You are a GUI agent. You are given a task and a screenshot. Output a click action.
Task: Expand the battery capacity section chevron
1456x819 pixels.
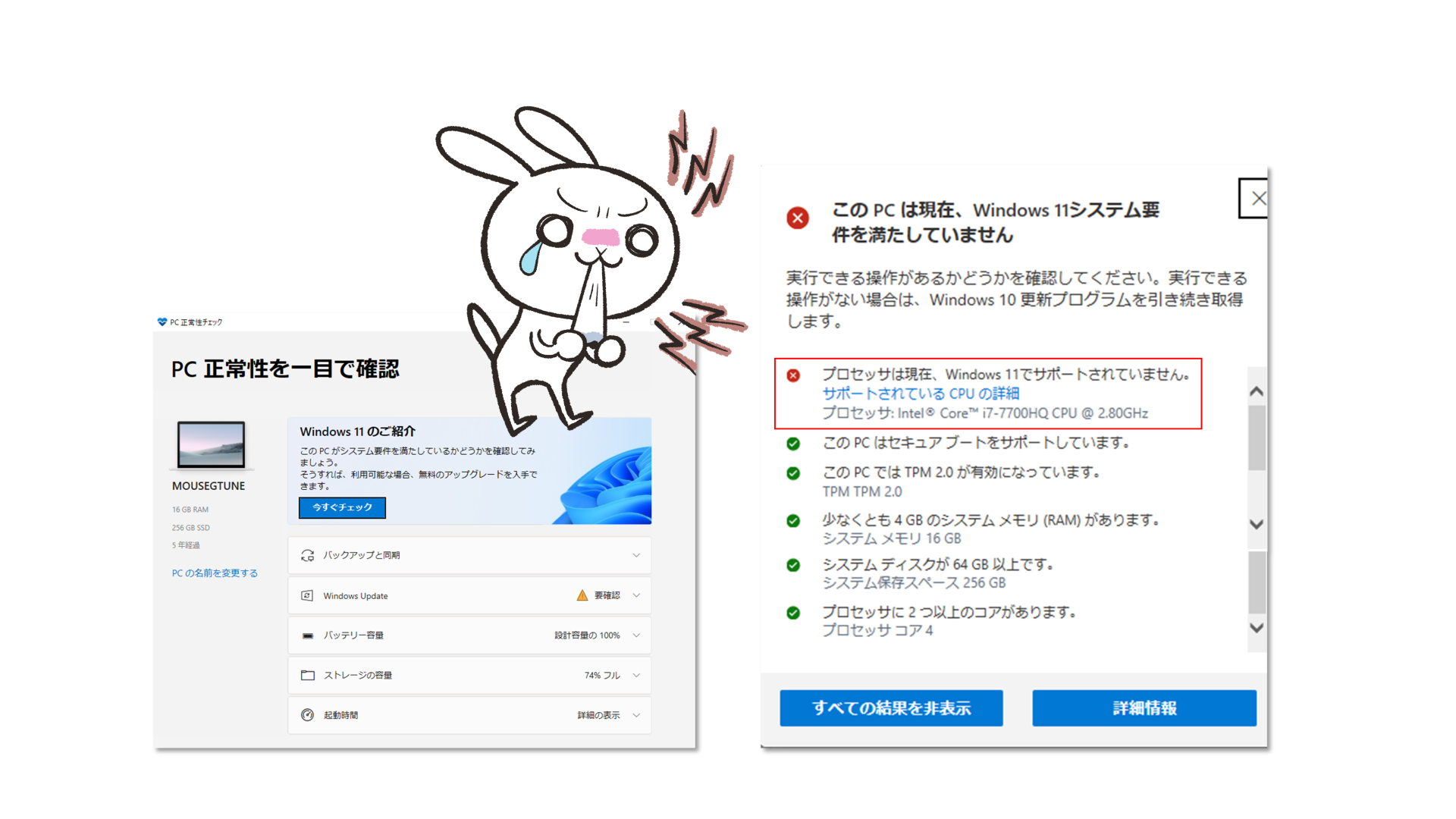tap(636, 635)
